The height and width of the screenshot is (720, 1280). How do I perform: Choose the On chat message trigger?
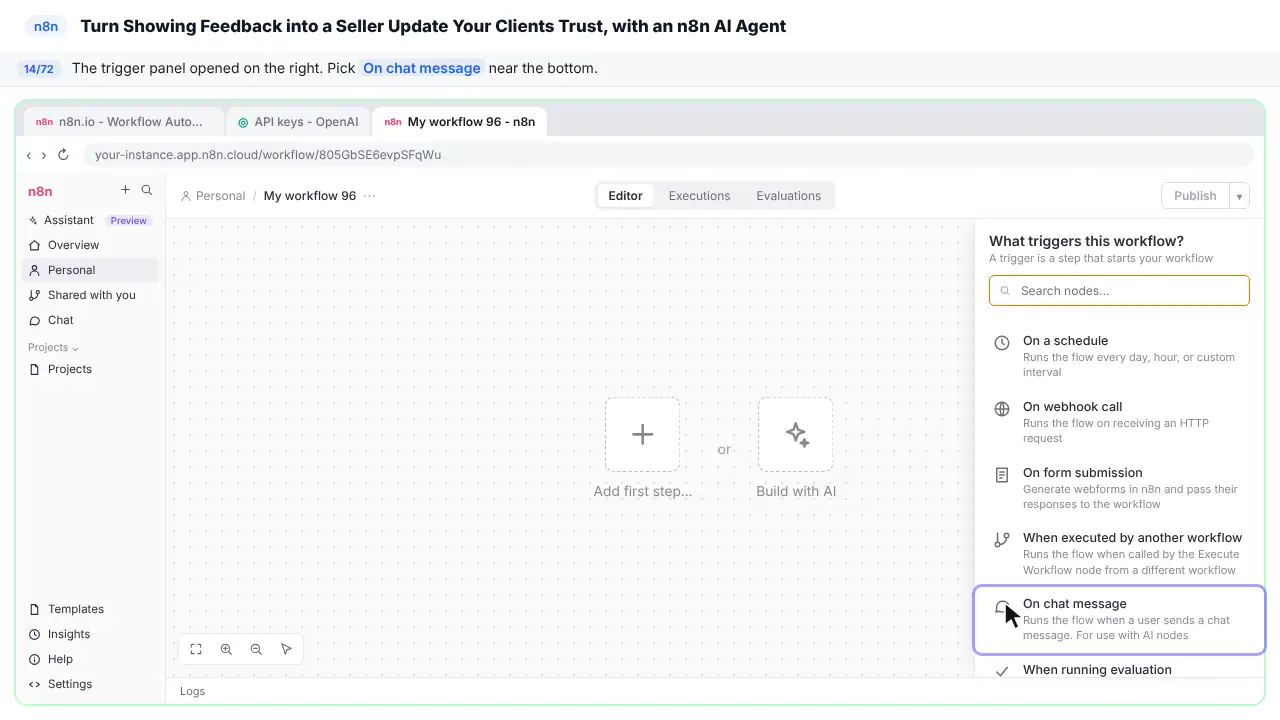pos(1119,619)
